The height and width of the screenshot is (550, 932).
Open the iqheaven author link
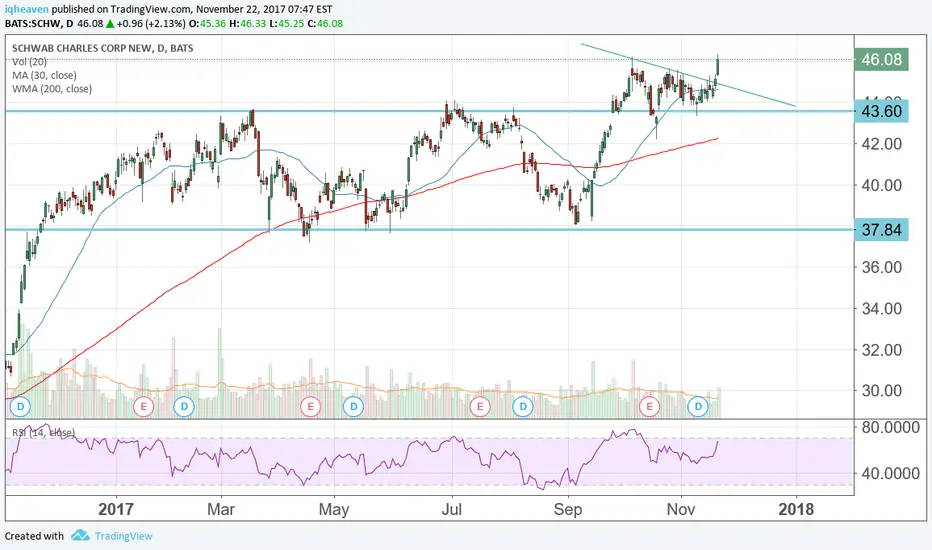pyautogui.click(x=27, y=10)
